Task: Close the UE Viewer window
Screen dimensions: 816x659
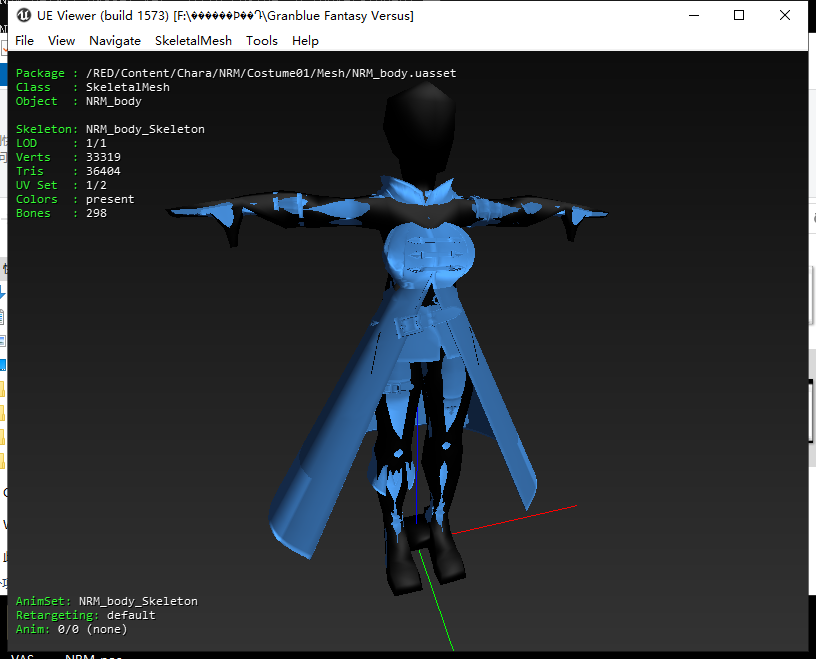Action: [x=785, y=16]
